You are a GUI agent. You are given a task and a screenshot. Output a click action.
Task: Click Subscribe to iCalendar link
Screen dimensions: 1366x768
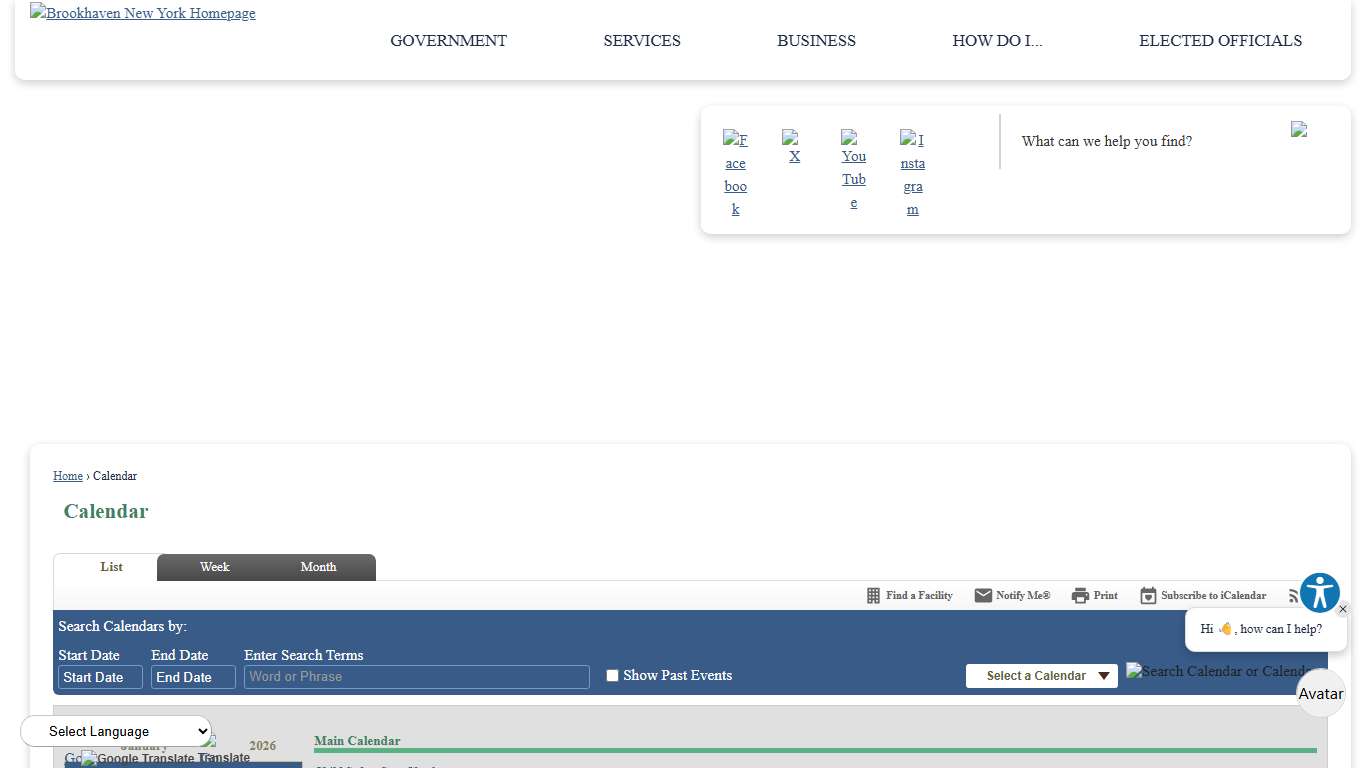click(1212, 596)
